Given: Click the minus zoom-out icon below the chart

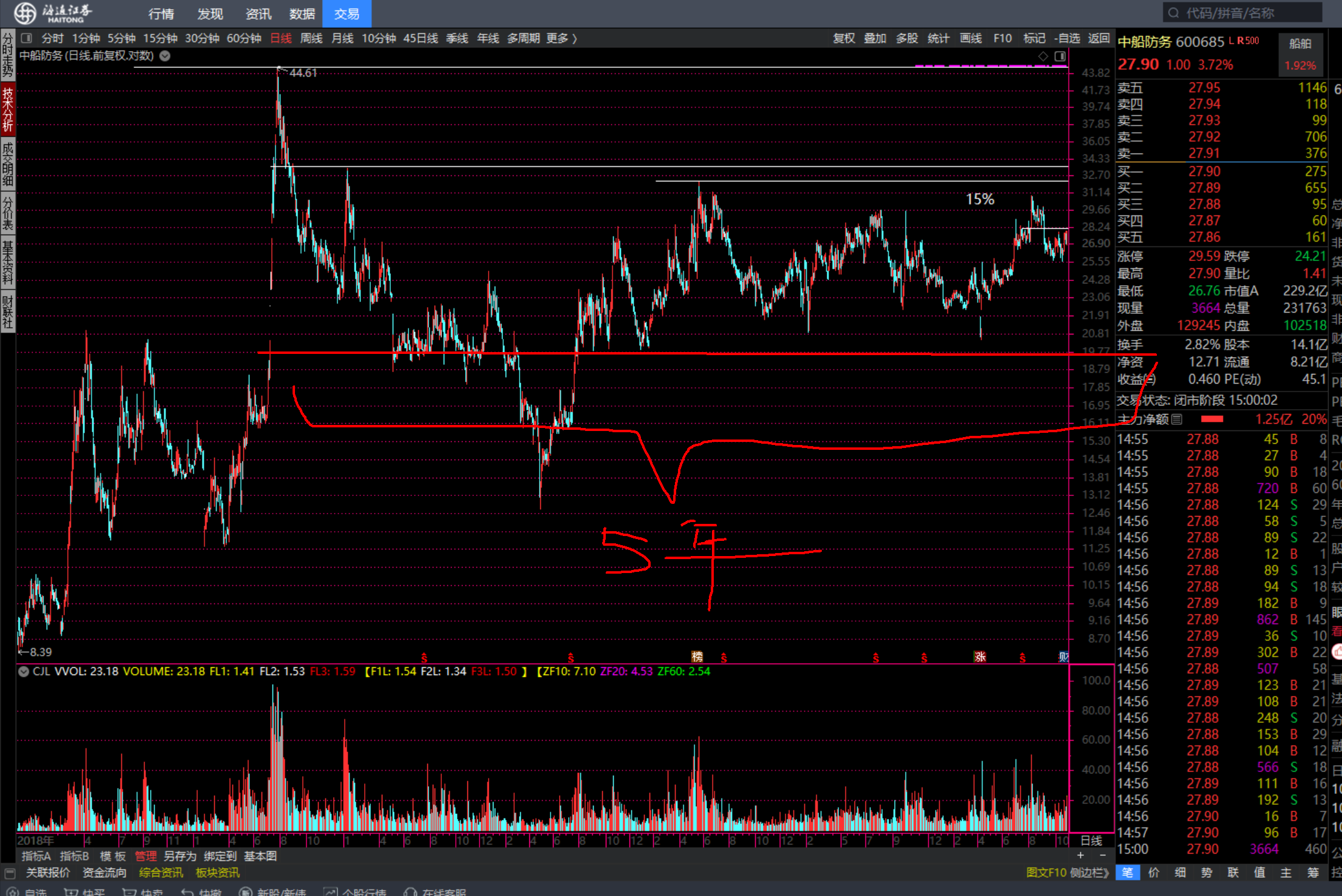Looking at the screenshot, I should (x=1102, y=855).
